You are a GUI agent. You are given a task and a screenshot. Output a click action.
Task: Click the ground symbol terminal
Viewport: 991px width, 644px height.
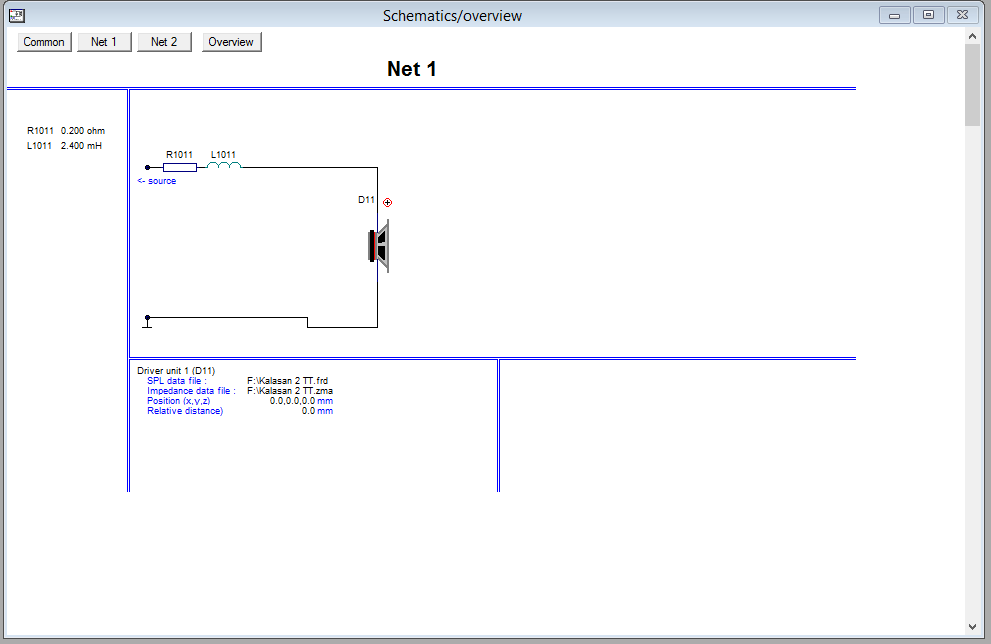coord(147,322)
